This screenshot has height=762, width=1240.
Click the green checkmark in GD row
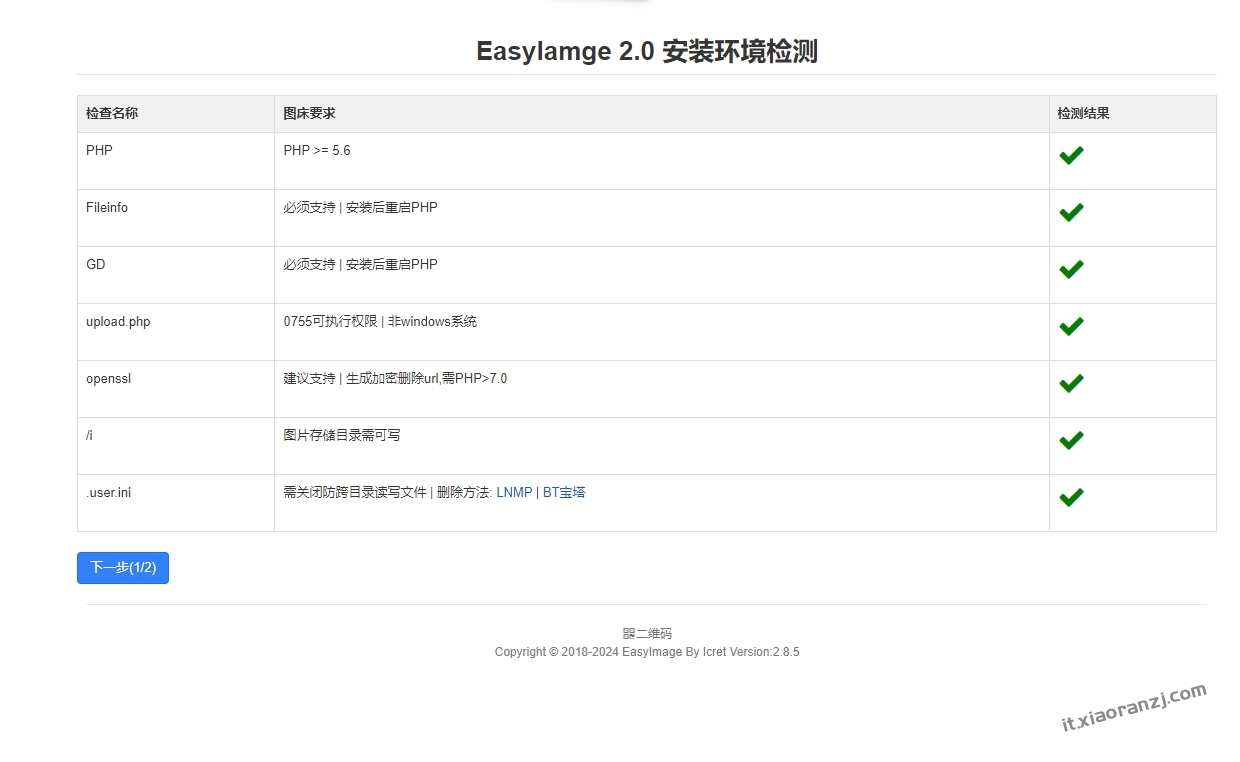click(1071, 269)
